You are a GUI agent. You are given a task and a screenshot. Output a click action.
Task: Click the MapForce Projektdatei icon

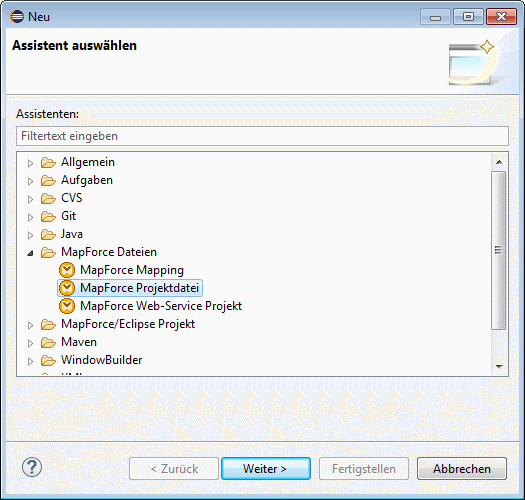pos(67,288)
